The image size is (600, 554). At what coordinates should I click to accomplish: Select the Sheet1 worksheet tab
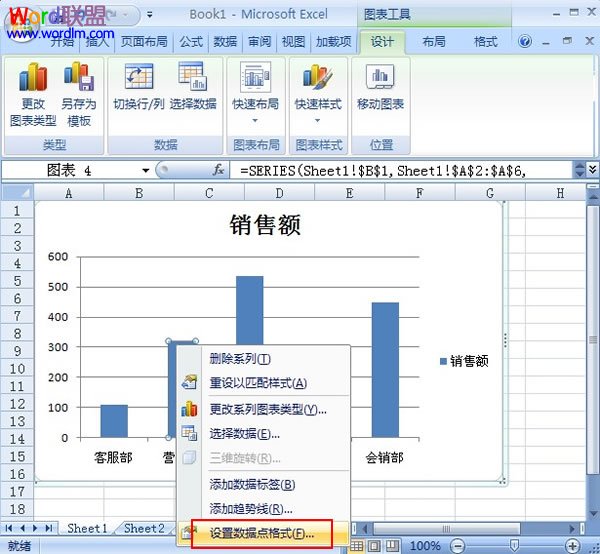87,528
